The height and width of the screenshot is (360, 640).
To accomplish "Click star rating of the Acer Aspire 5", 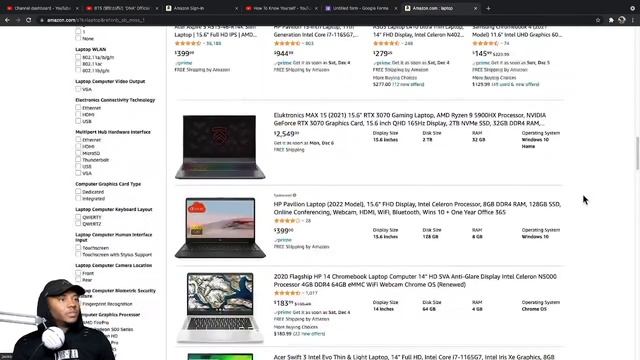I will coord(187,43).
